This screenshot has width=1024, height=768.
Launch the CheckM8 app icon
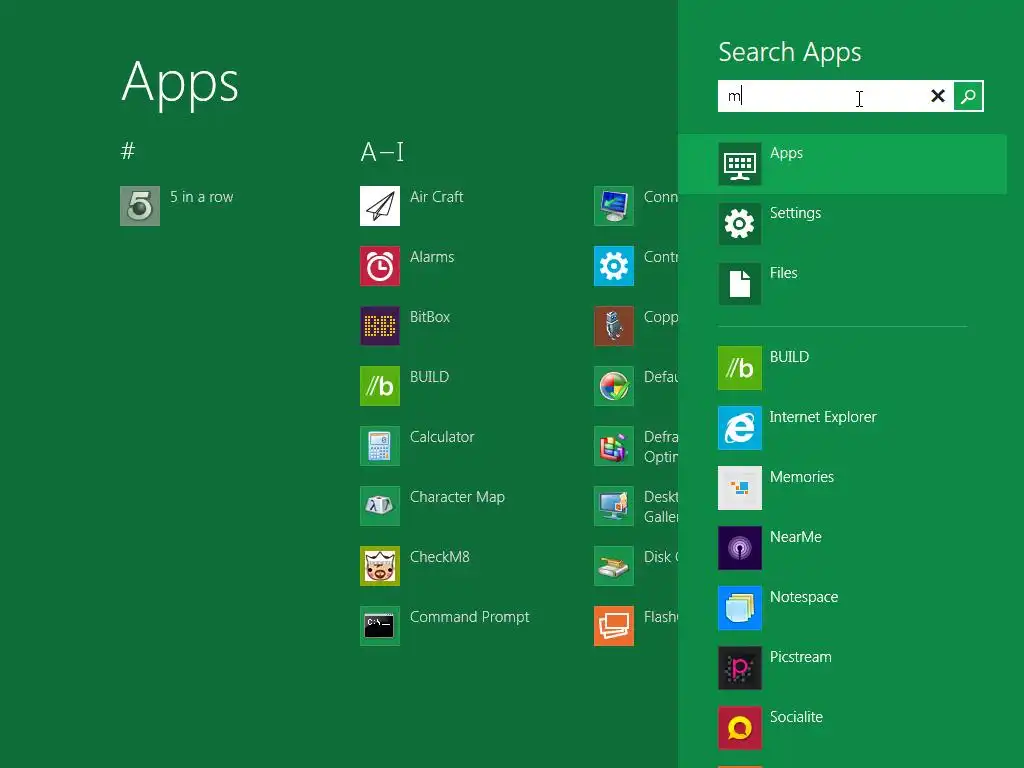(x=379, y=566)
